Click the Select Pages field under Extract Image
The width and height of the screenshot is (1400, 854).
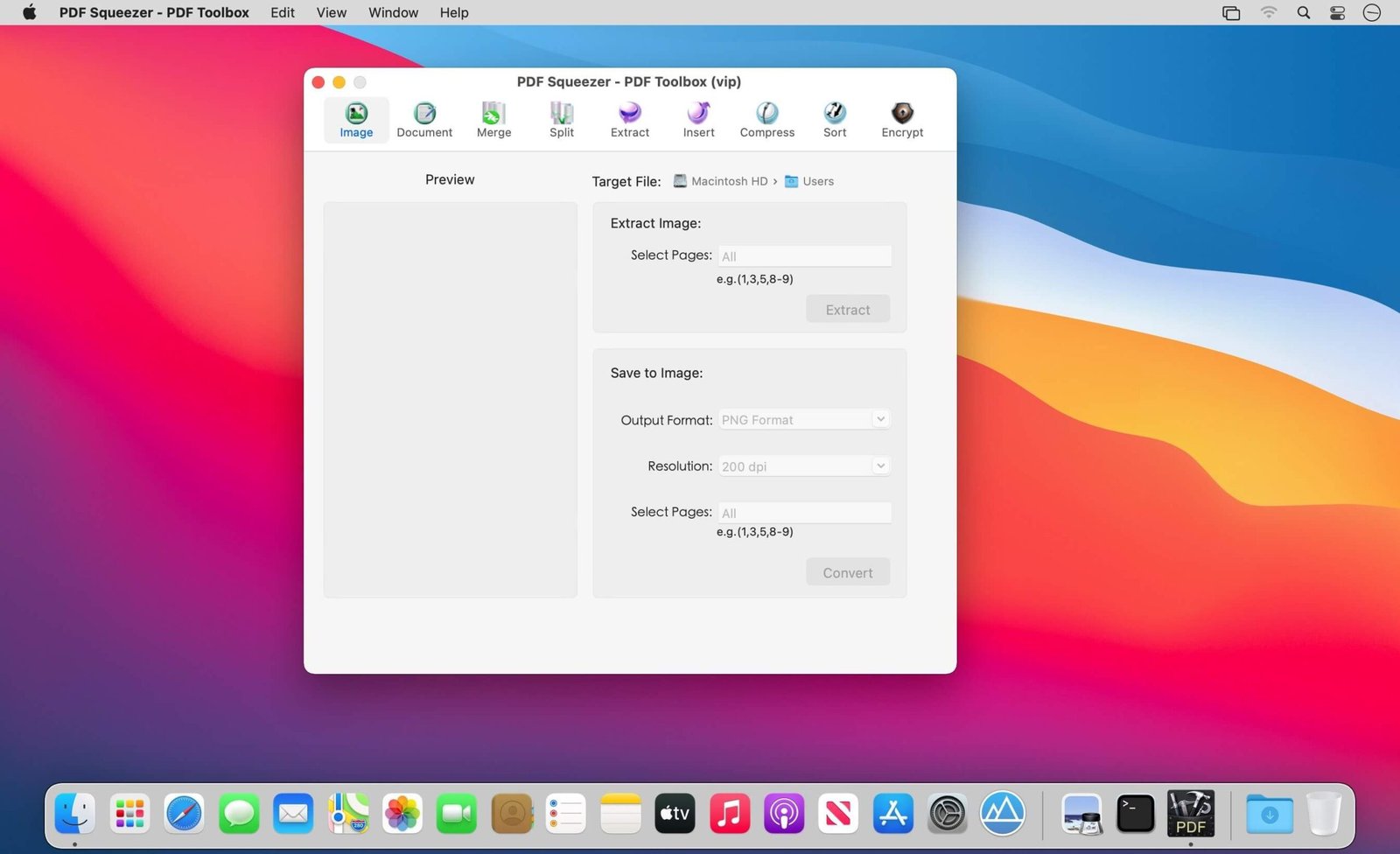(803, 255)
